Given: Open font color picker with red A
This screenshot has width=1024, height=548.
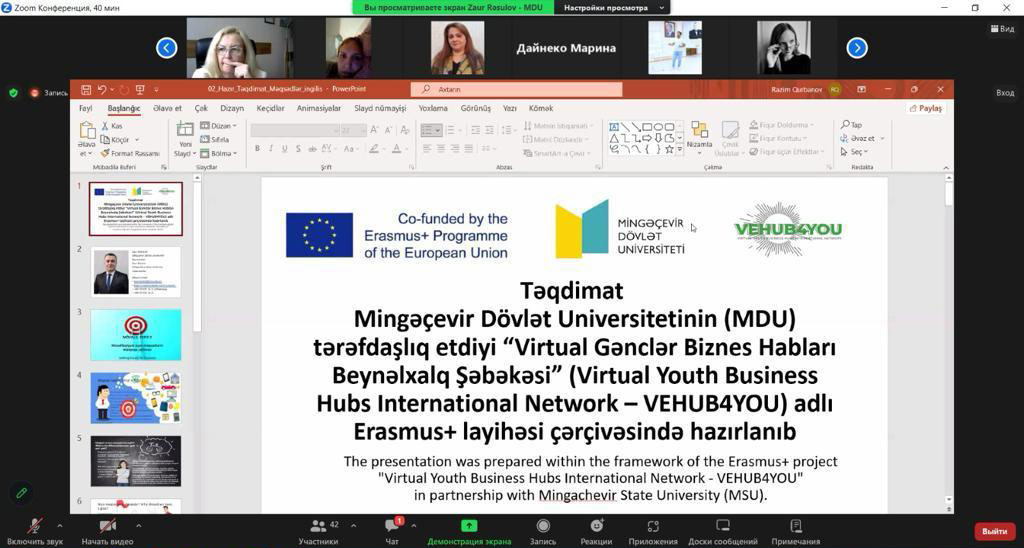Looking at the screenshot, I should (396, 149).
